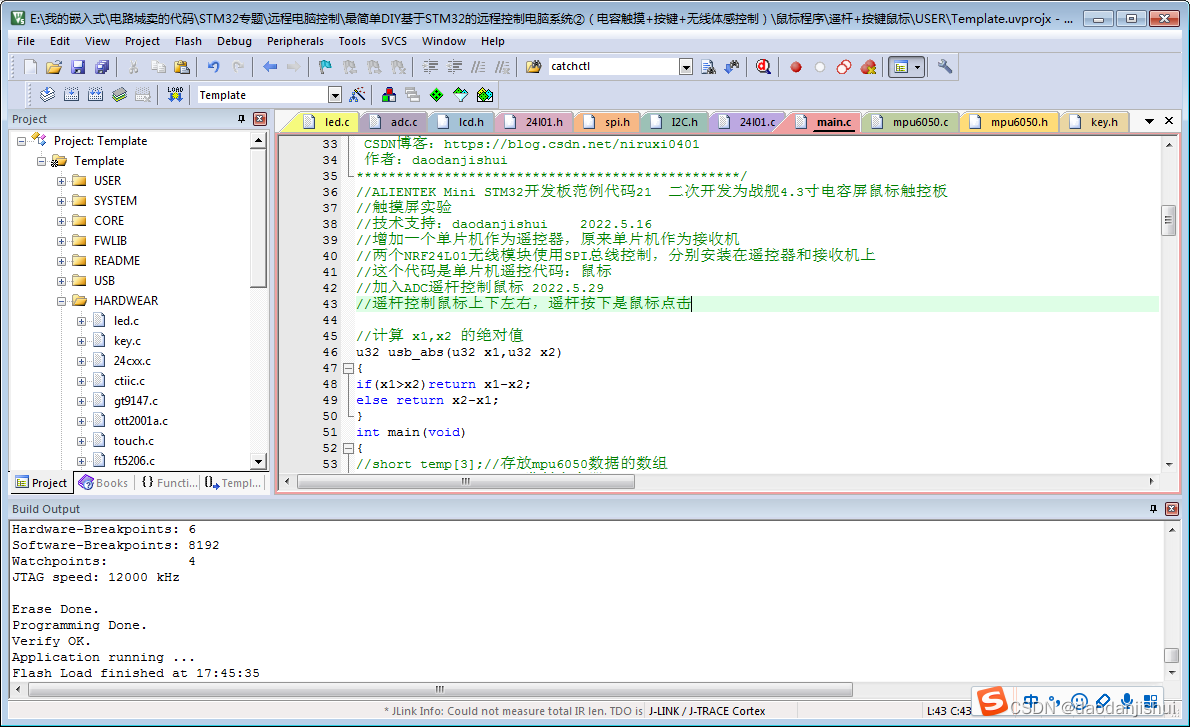Download to flash using the LOAD icon
1190x727 pixels.
click(175, 95)
